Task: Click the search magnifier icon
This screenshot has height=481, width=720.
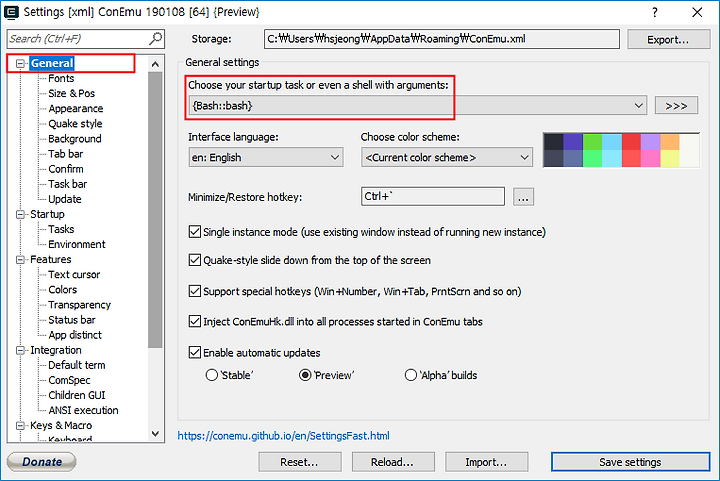Action: click(156, 39)
